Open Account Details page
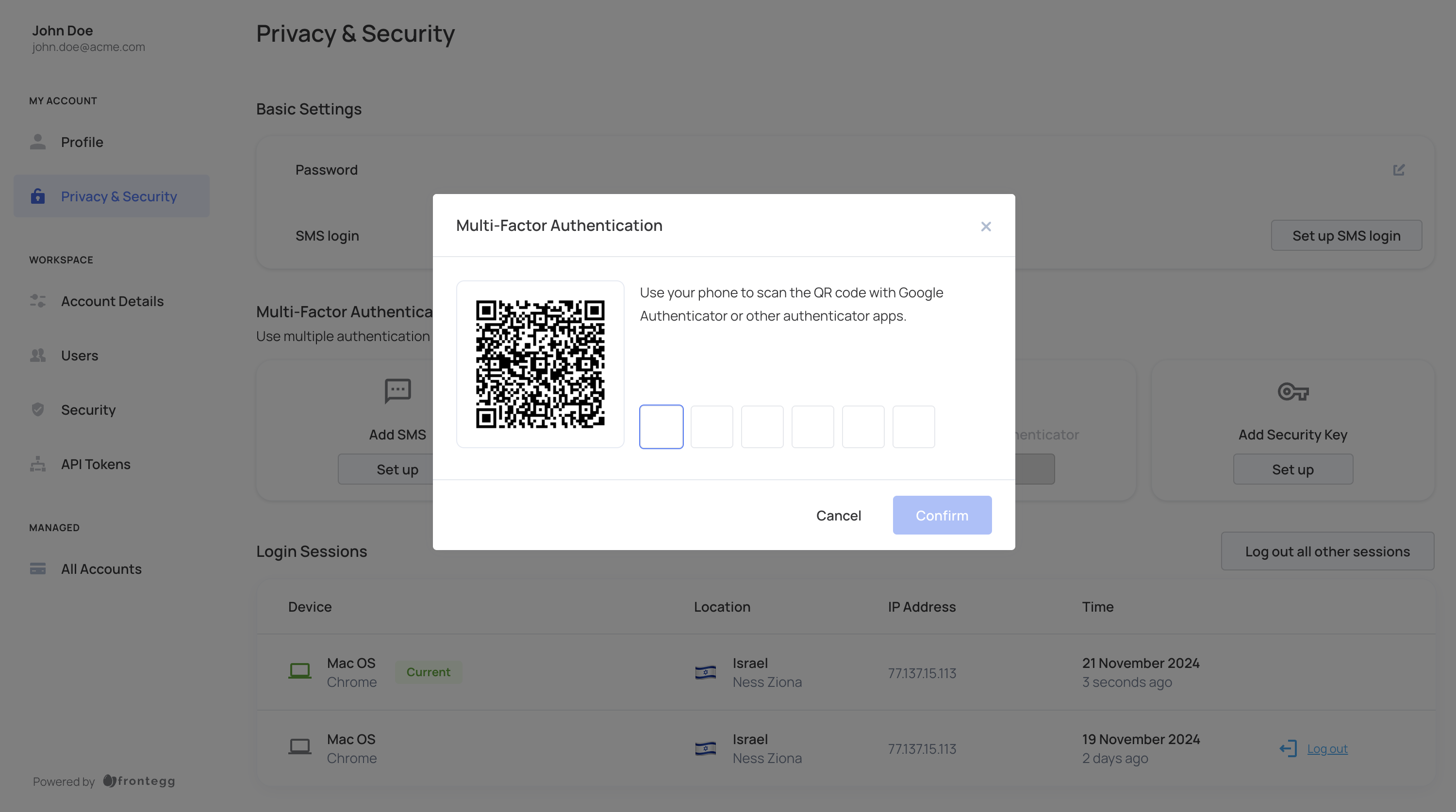This screenshot has width=1456, height=812. click(x=112, y=301)
